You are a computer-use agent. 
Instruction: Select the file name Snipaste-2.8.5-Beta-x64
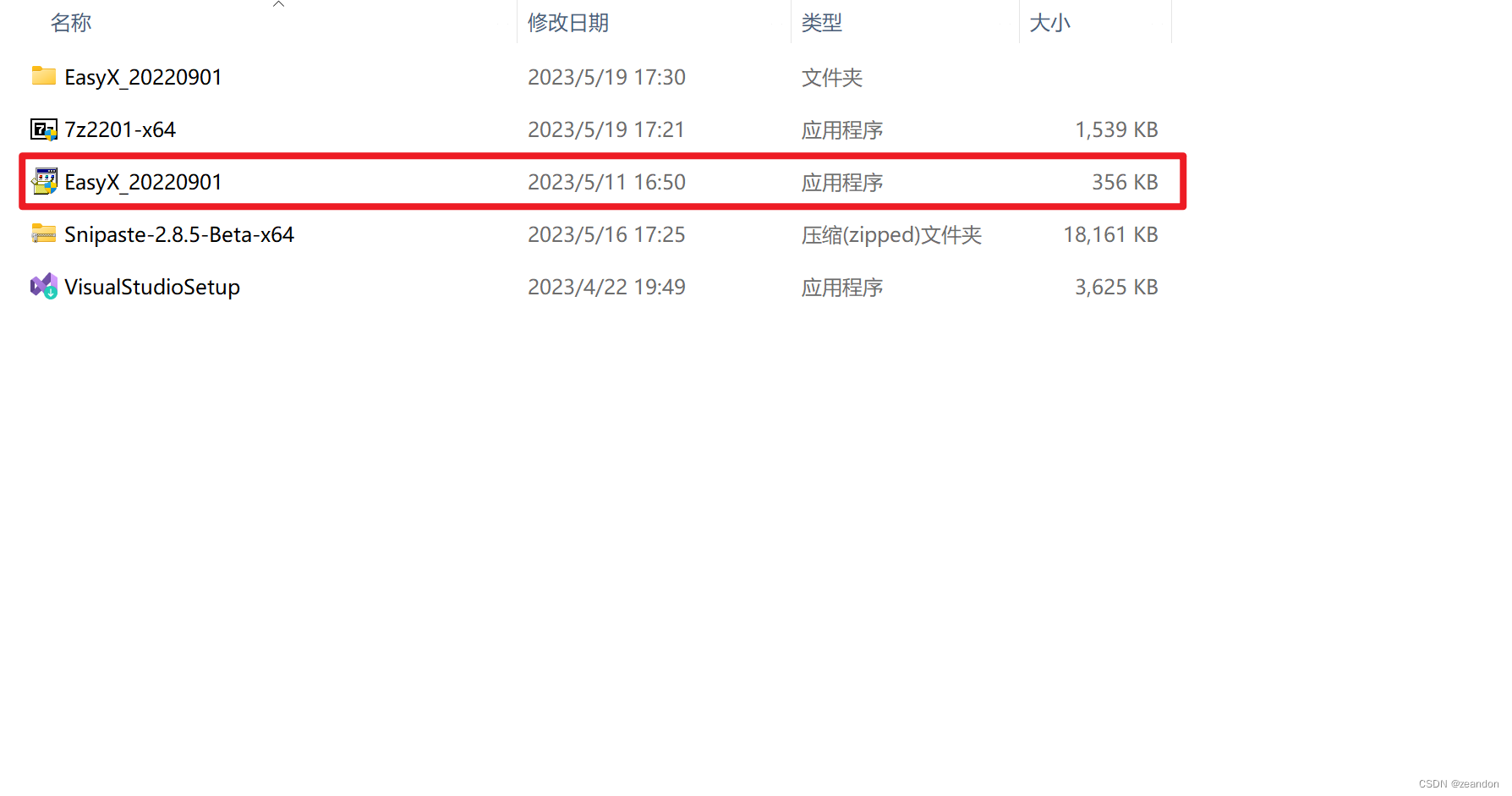click(x=179, y=234)
